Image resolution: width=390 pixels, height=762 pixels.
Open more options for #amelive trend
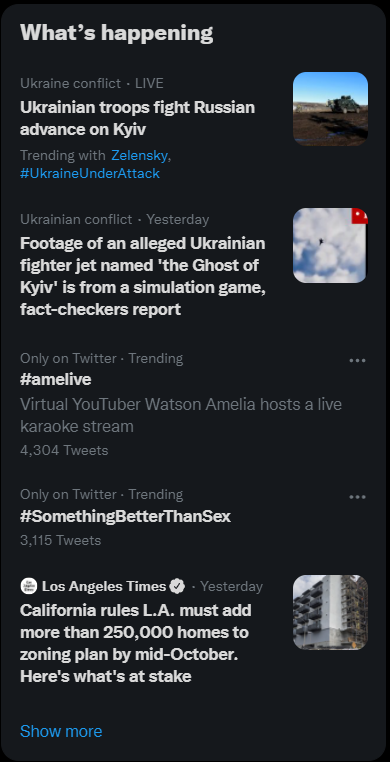click(357, 361)
